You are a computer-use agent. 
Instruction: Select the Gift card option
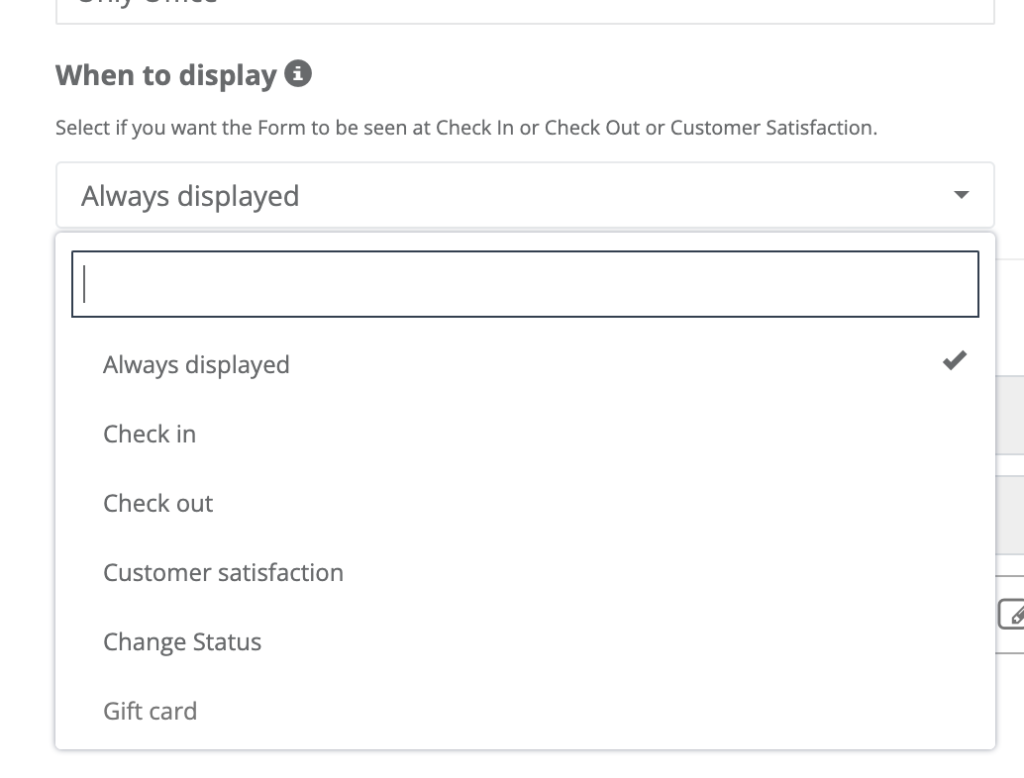525,711
